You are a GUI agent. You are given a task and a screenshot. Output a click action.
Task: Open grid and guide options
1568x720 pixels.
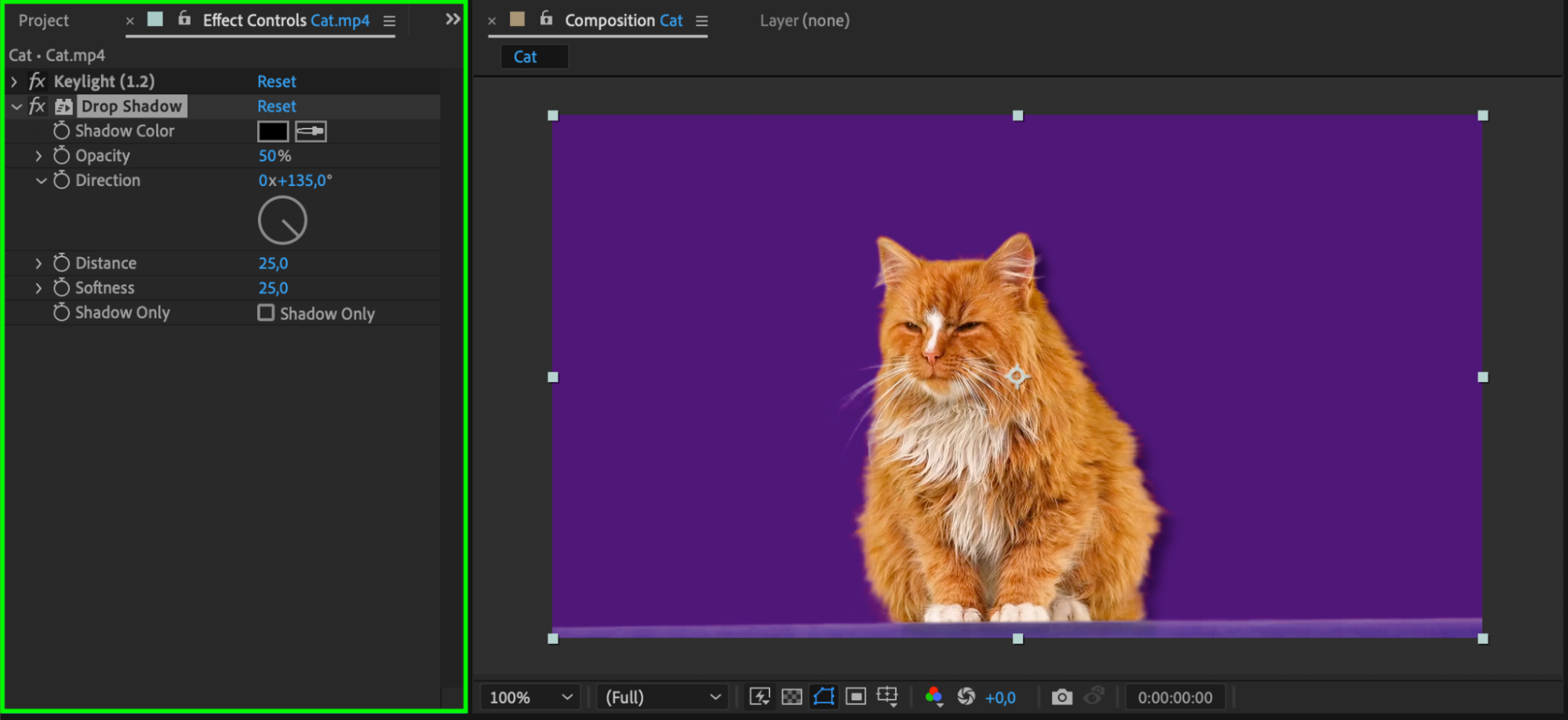[x=887, y=696]
